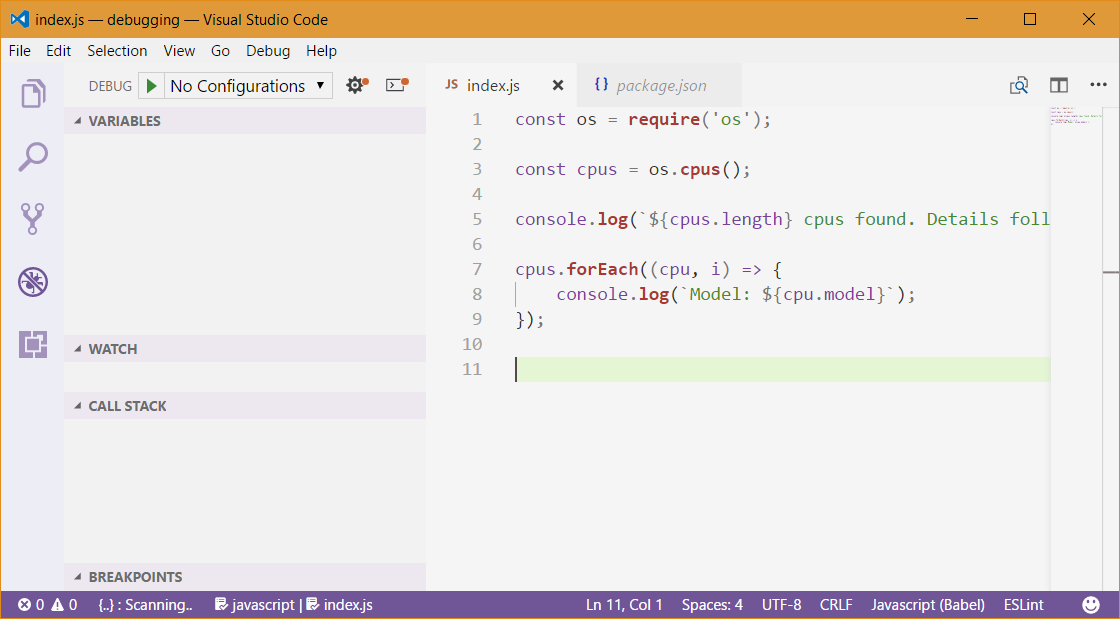Change end-of-line sequence CRLF
This screenshot has width=1120, height=619.
(836, 605)
